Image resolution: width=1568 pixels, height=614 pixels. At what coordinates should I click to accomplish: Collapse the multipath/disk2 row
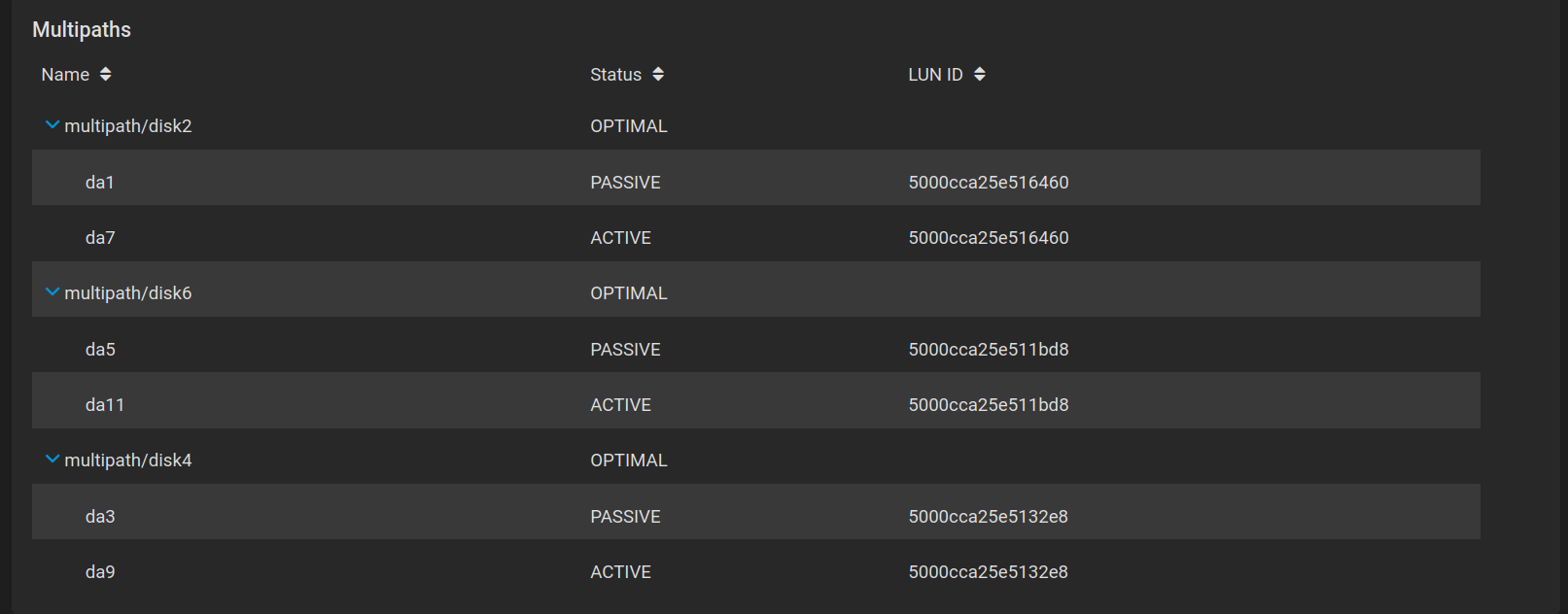click(x=52, y=125)
